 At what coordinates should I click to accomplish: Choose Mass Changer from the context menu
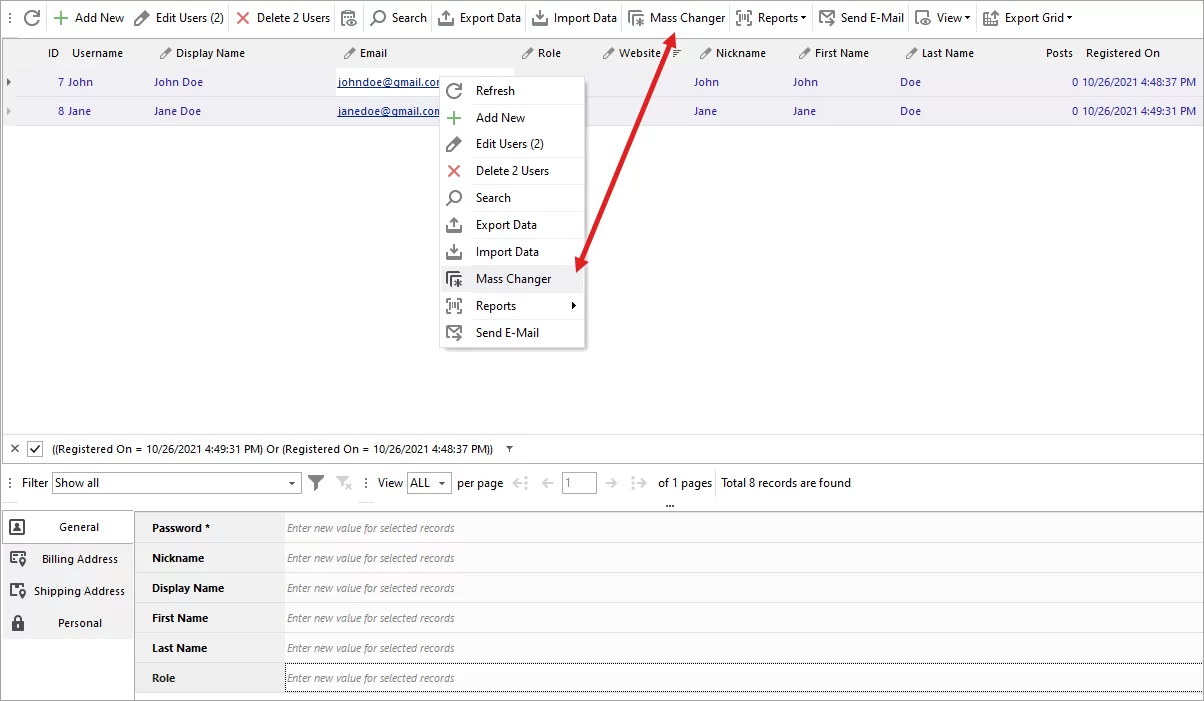(x=512, y=278)
